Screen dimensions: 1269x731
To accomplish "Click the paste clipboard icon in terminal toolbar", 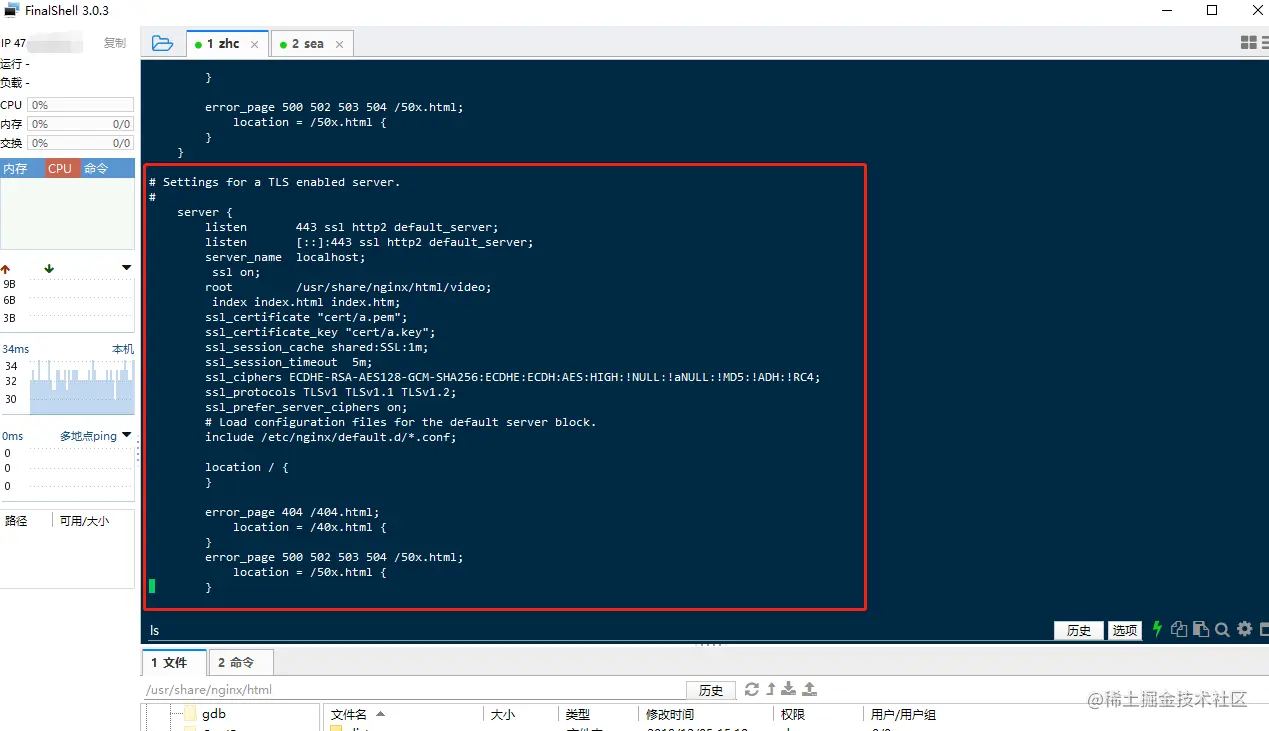I will pyautogui.click(x=1201, y=629).
